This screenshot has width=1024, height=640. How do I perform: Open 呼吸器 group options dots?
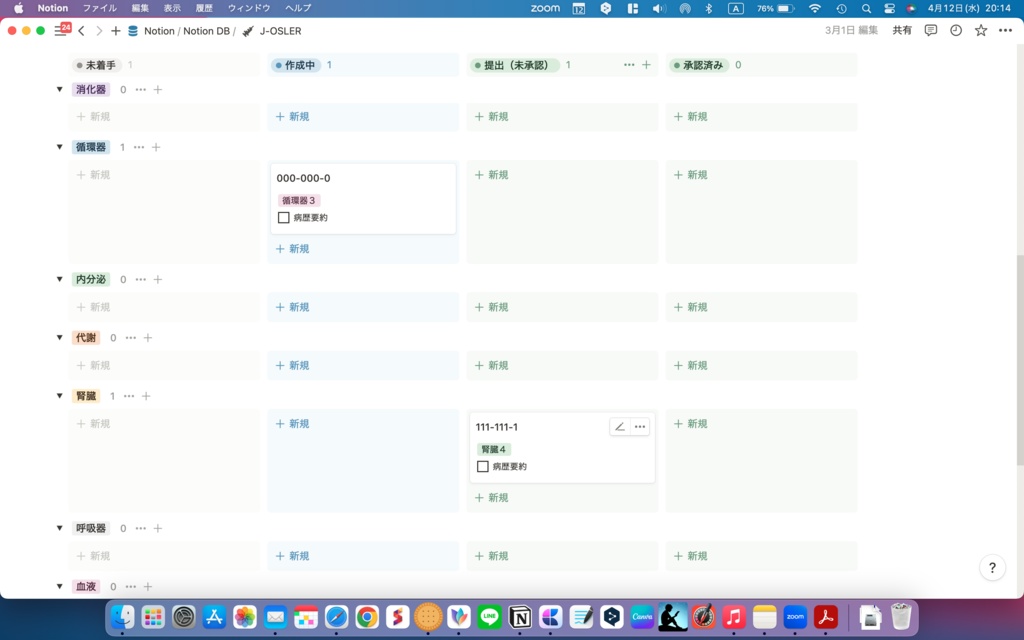(x=140, y=528)
